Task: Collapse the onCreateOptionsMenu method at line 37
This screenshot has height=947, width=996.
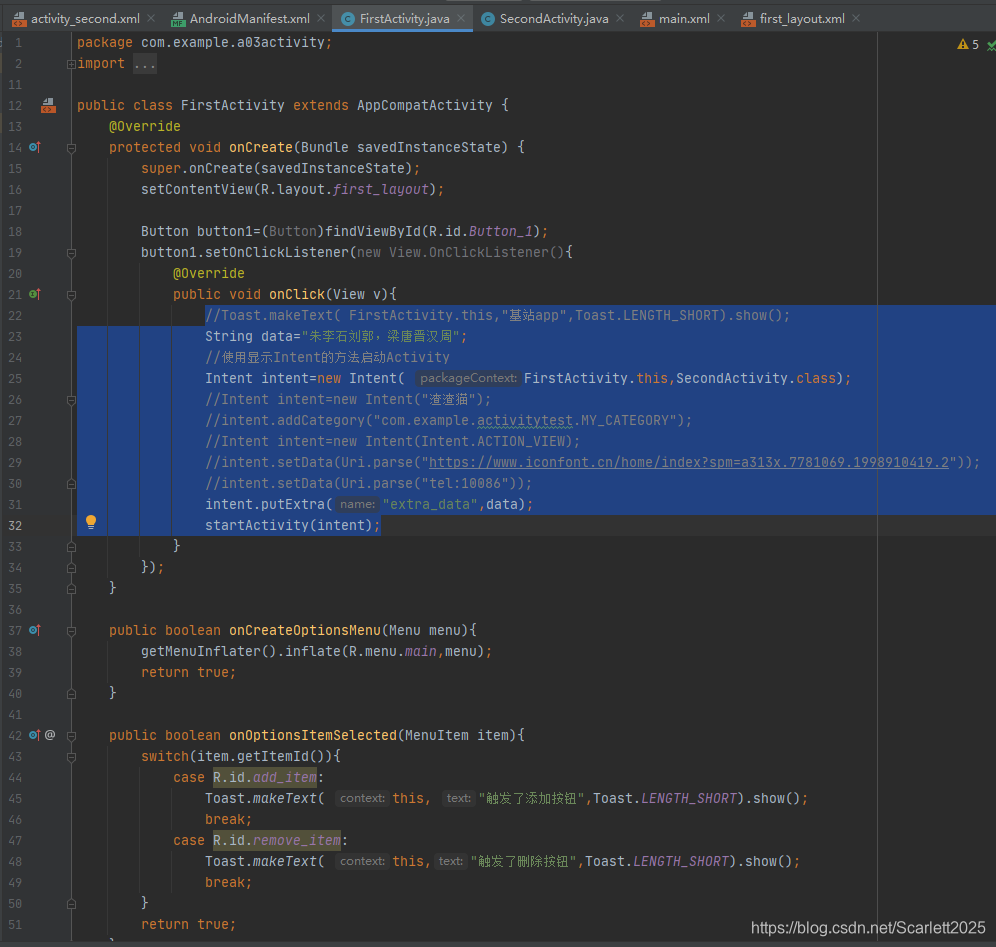Action: pyautogui.click(x=71, y=631)
